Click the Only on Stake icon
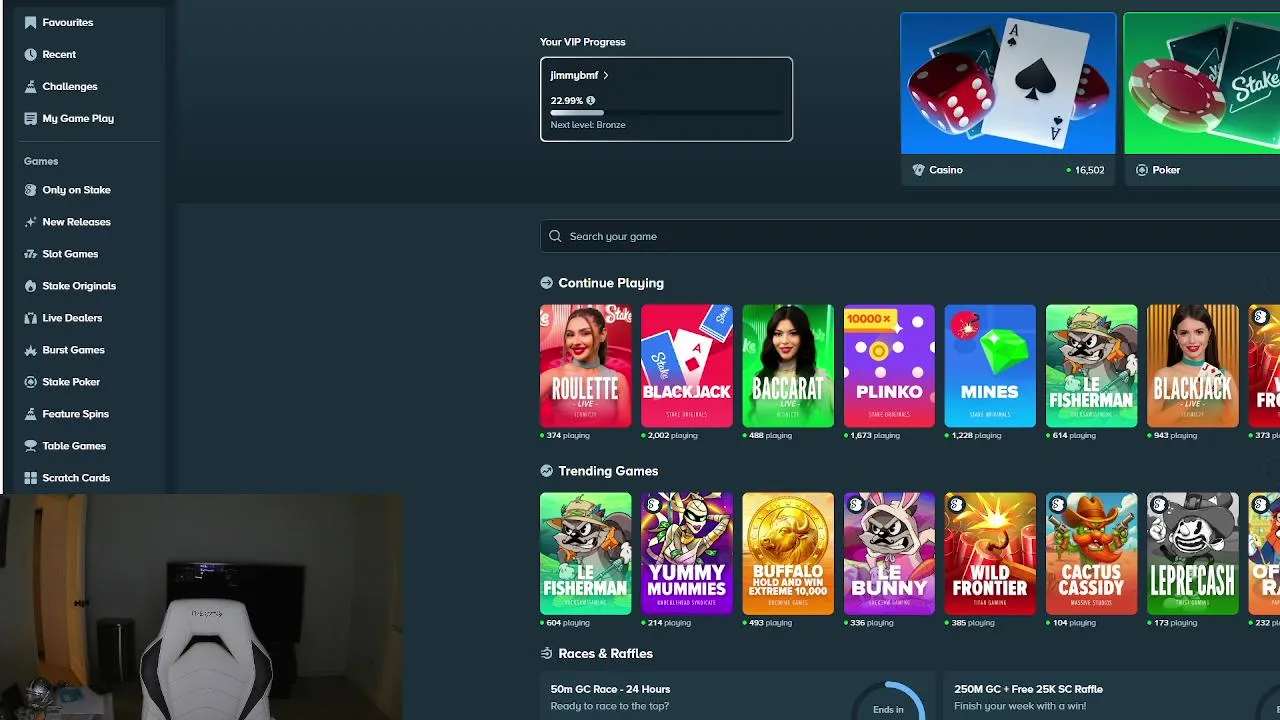The width and height of the screenshot is (1280, 720). click(x=30, y=190)
